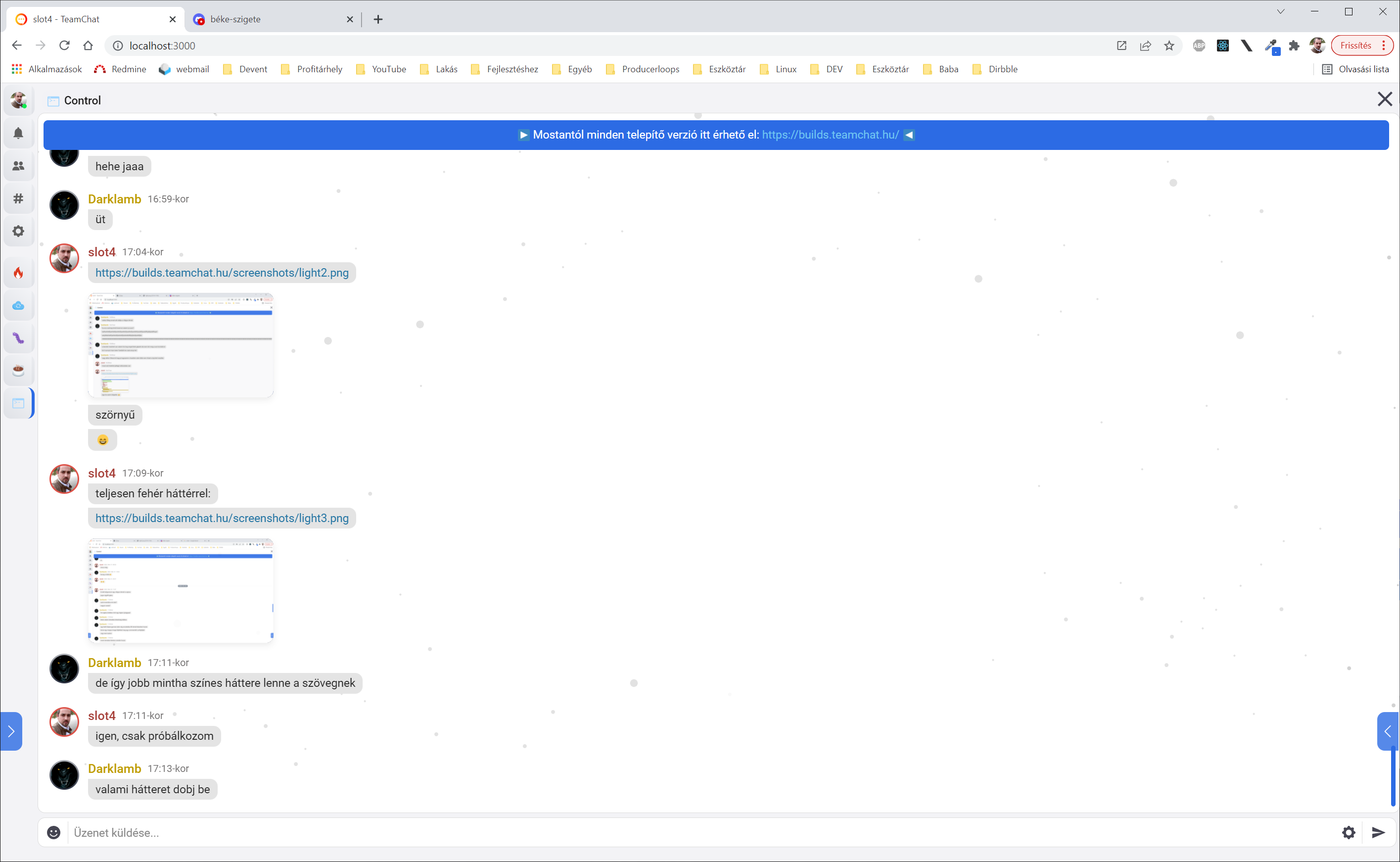
Task: Click the Frissítés update button
Action: click(x=1355, y=46)
